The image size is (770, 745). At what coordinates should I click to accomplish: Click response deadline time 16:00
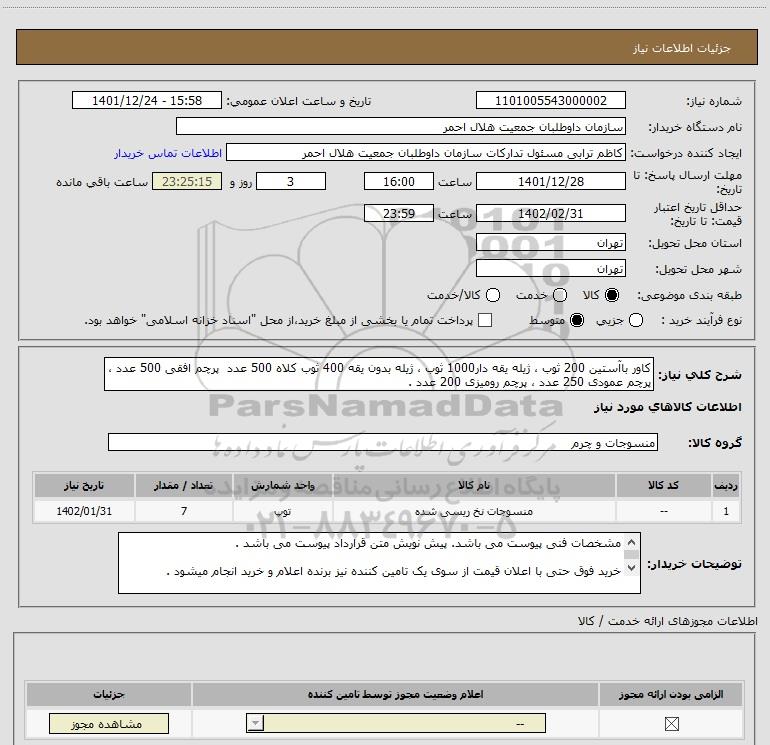(x=399, y=181)
